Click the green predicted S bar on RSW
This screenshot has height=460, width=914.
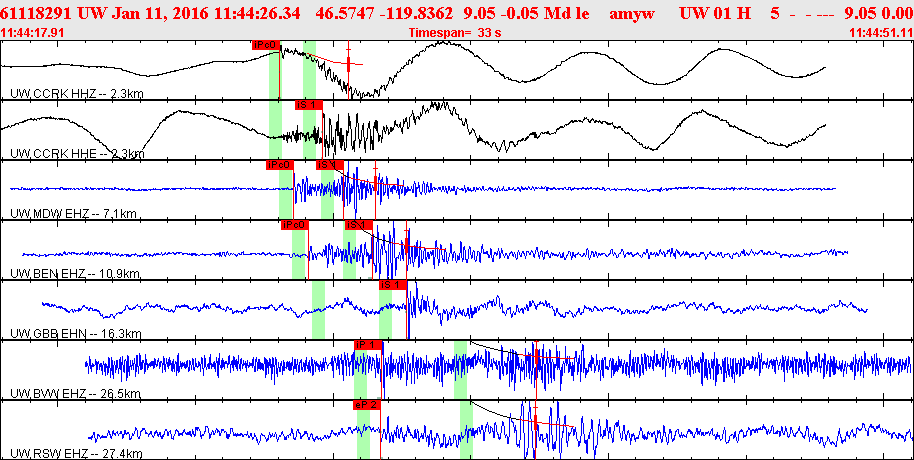click(466, 430)
